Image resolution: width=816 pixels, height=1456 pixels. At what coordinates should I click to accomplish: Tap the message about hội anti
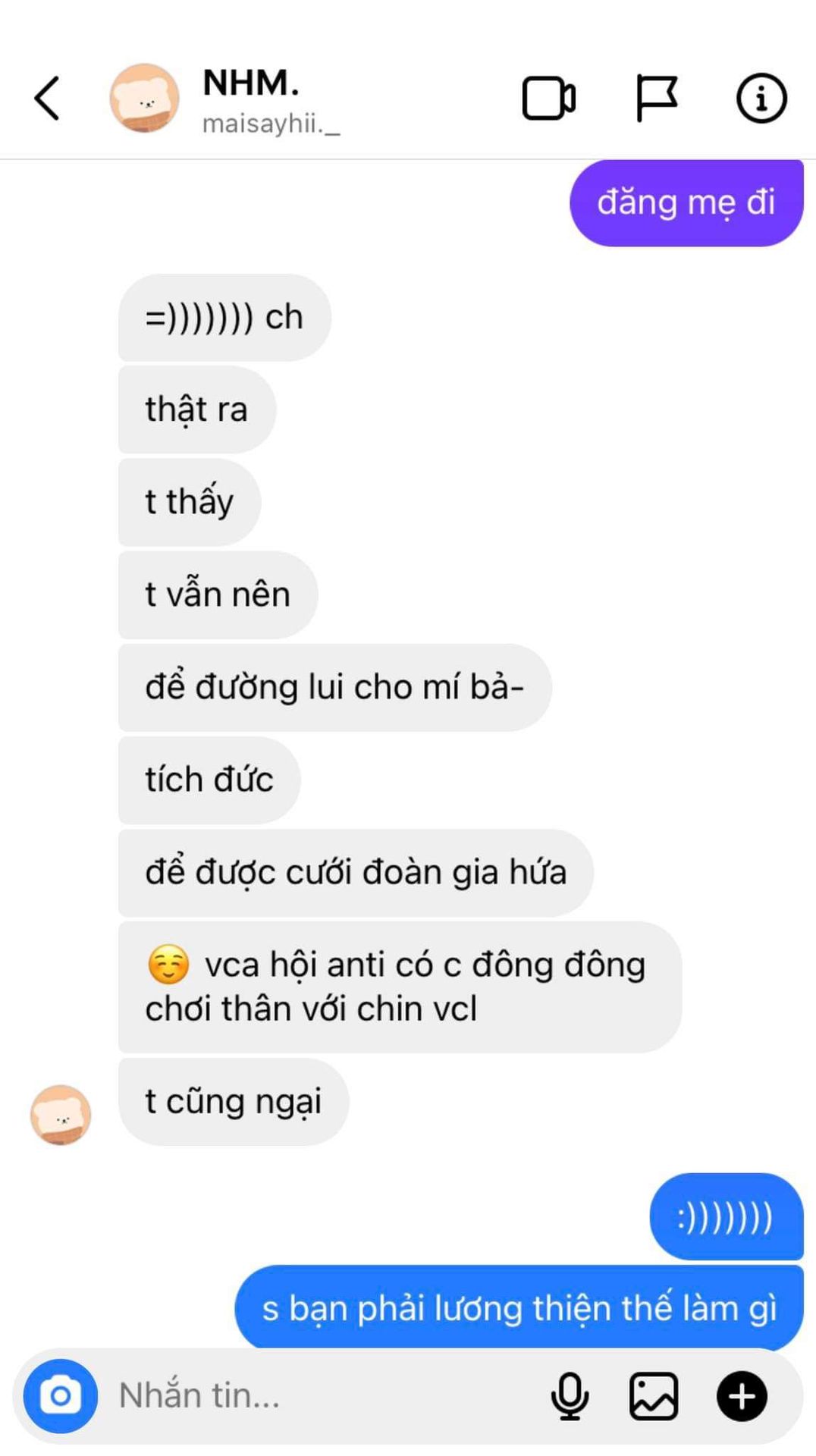coord(400,987)
